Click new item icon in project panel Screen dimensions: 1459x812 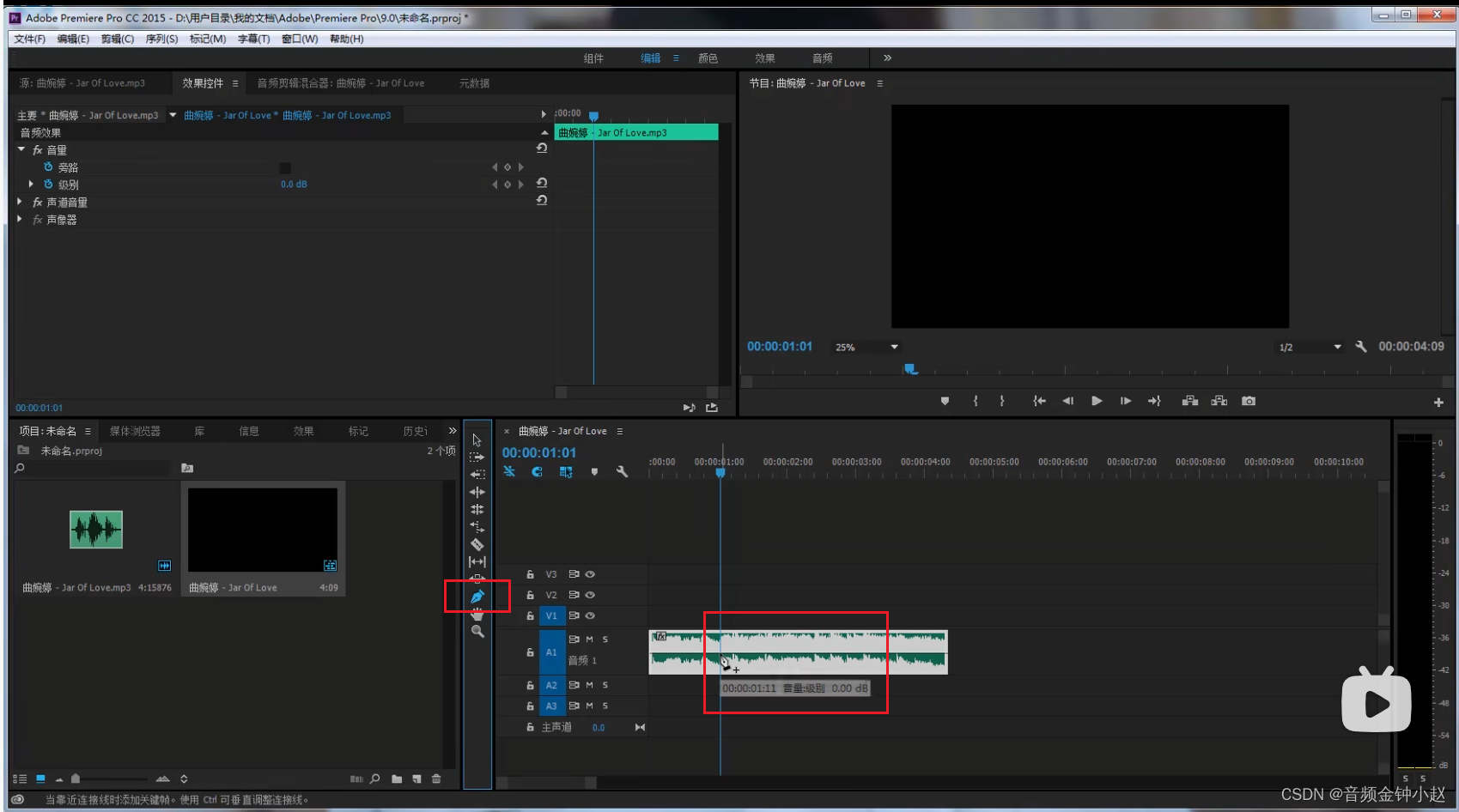click(x=416, y=779)
